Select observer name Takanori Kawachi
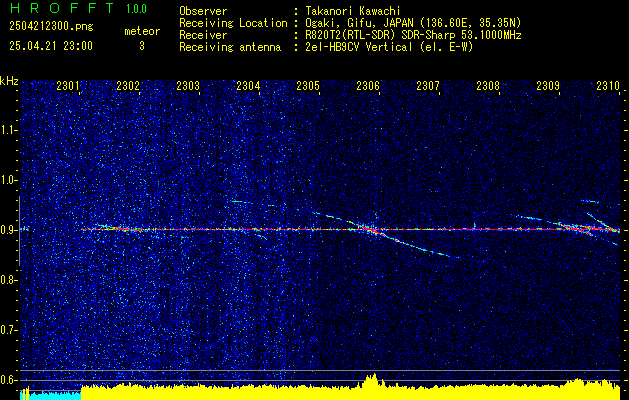The width and height of the screenshot is (629, 400). [353, 11]
